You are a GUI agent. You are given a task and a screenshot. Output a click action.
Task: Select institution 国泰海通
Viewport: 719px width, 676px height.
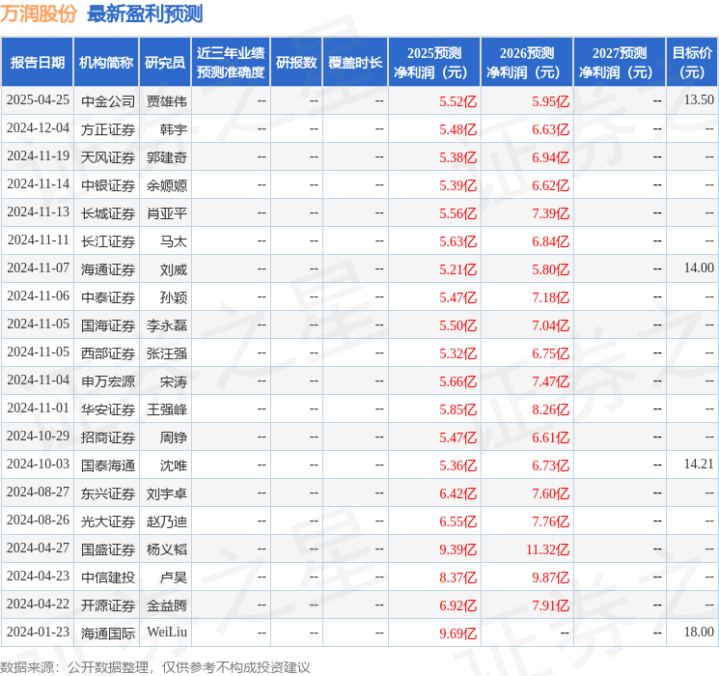click(x=108, y=466)
